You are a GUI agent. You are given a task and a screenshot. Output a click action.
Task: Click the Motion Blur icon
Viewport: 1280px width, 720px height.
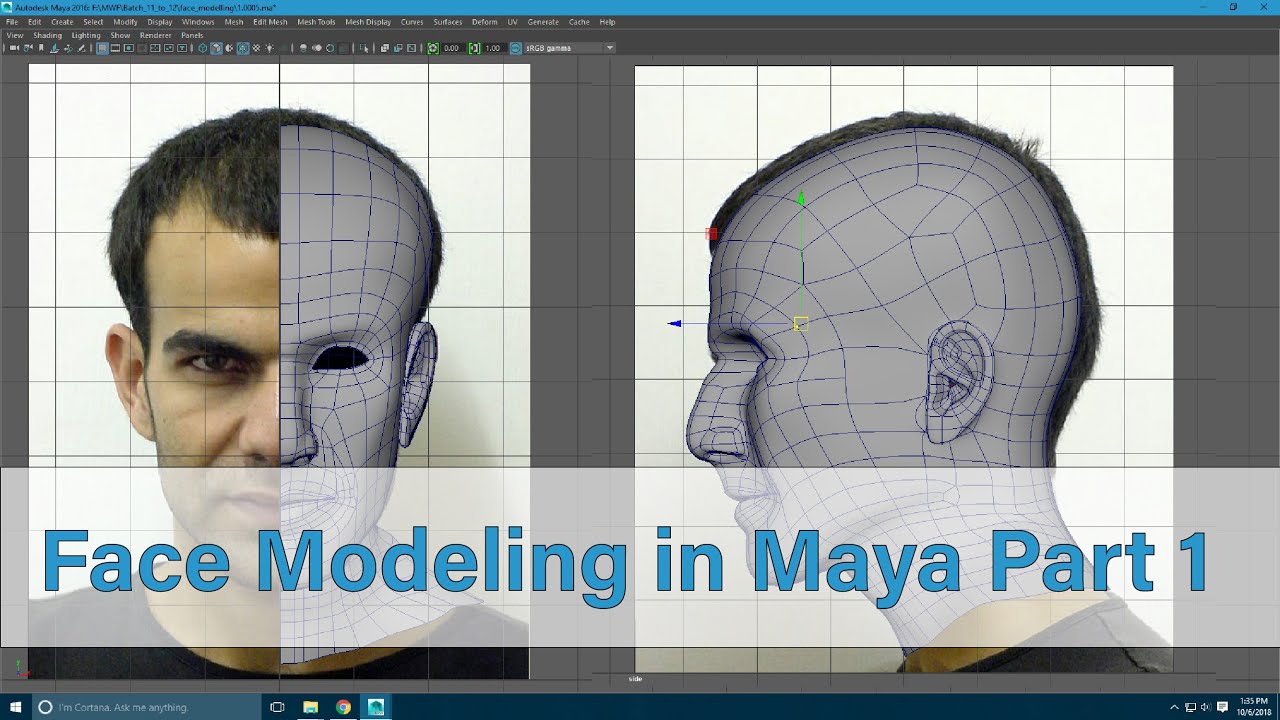(x=317, y=48)
